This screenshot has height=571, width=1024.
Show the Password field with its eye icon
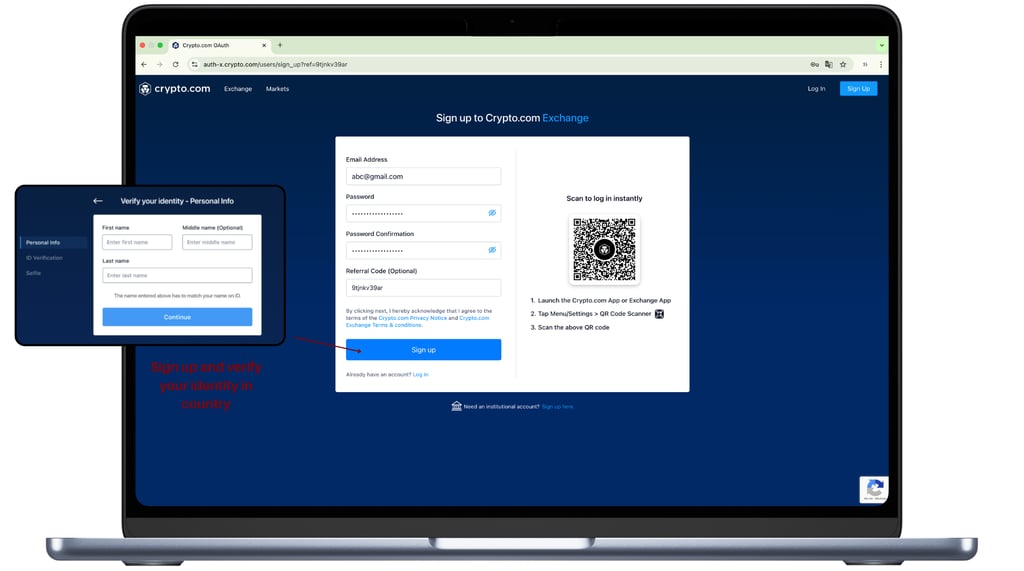point(492,213)
